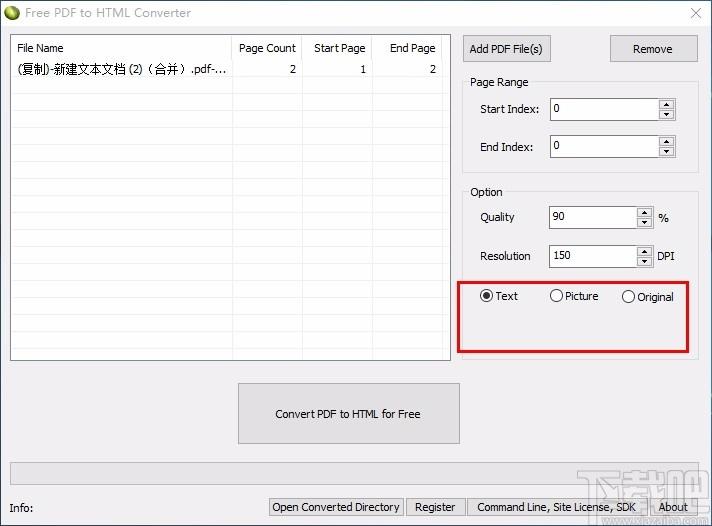Image resolution: width=712 pixels, height=526 pixels.
Task: Click the conversion progress bar
Action: (354, 473)
